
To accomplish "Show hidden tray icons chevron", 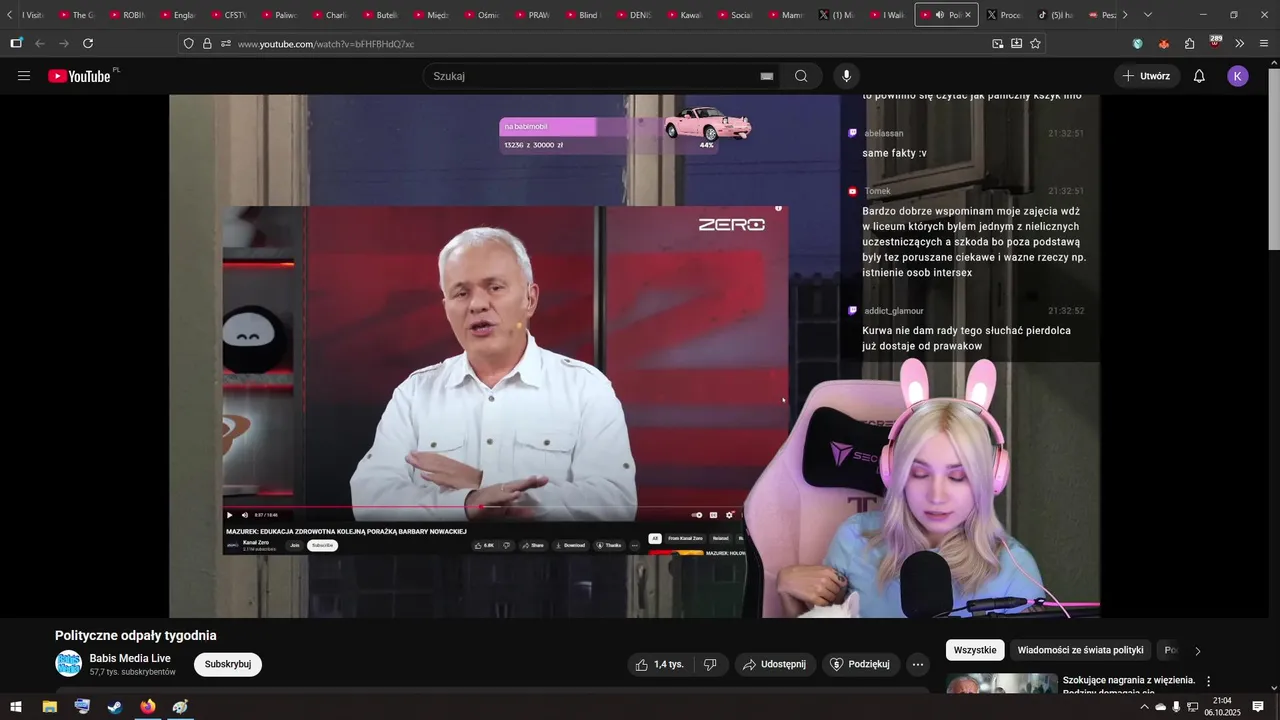I will (1144, 707).
